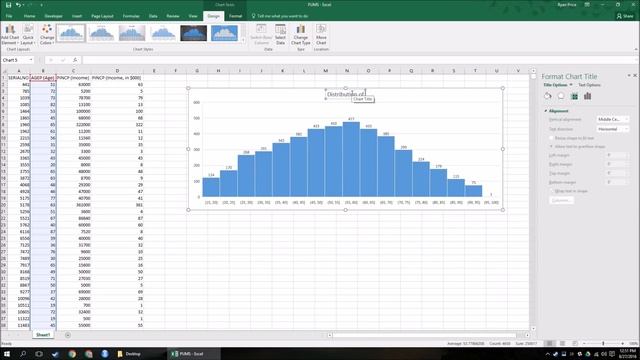Screen dimensions: 640x360
Task: Add a new sheet with plus button
Action: coord(68,335)
